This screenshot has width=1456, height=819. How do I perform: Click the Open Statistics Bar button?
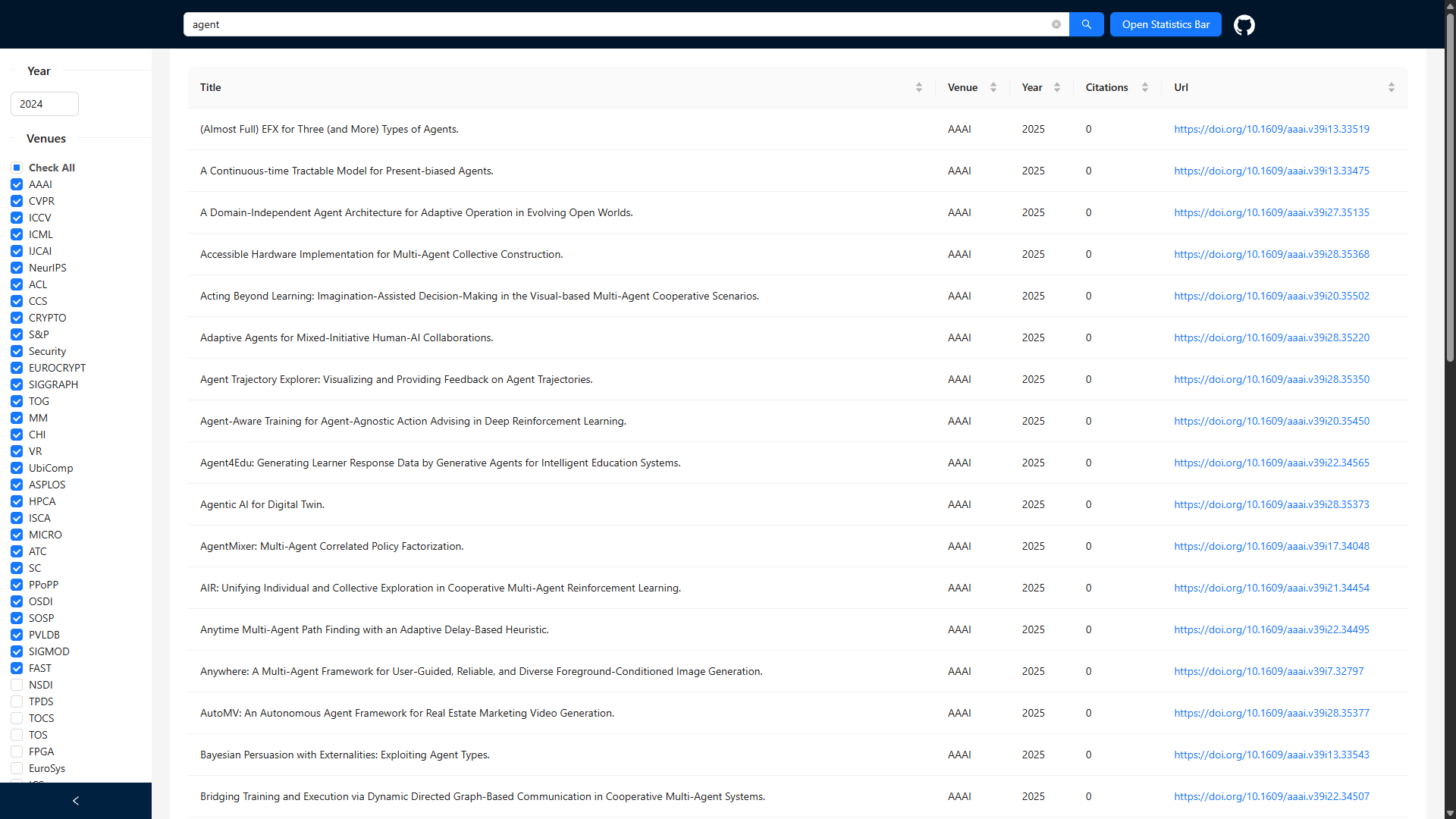[1166, 24]
